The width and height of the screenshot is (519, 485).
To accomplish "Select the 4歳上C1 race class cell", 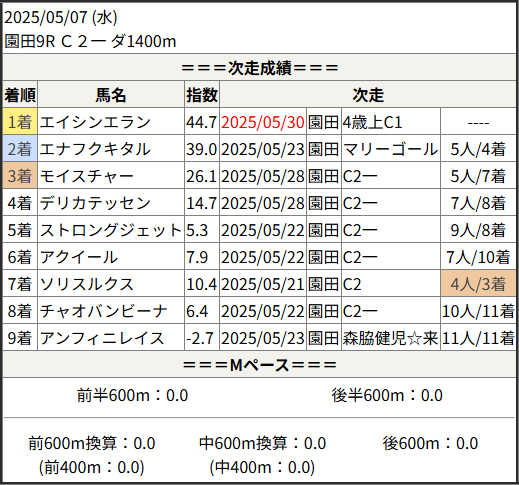I will [372, 122].
